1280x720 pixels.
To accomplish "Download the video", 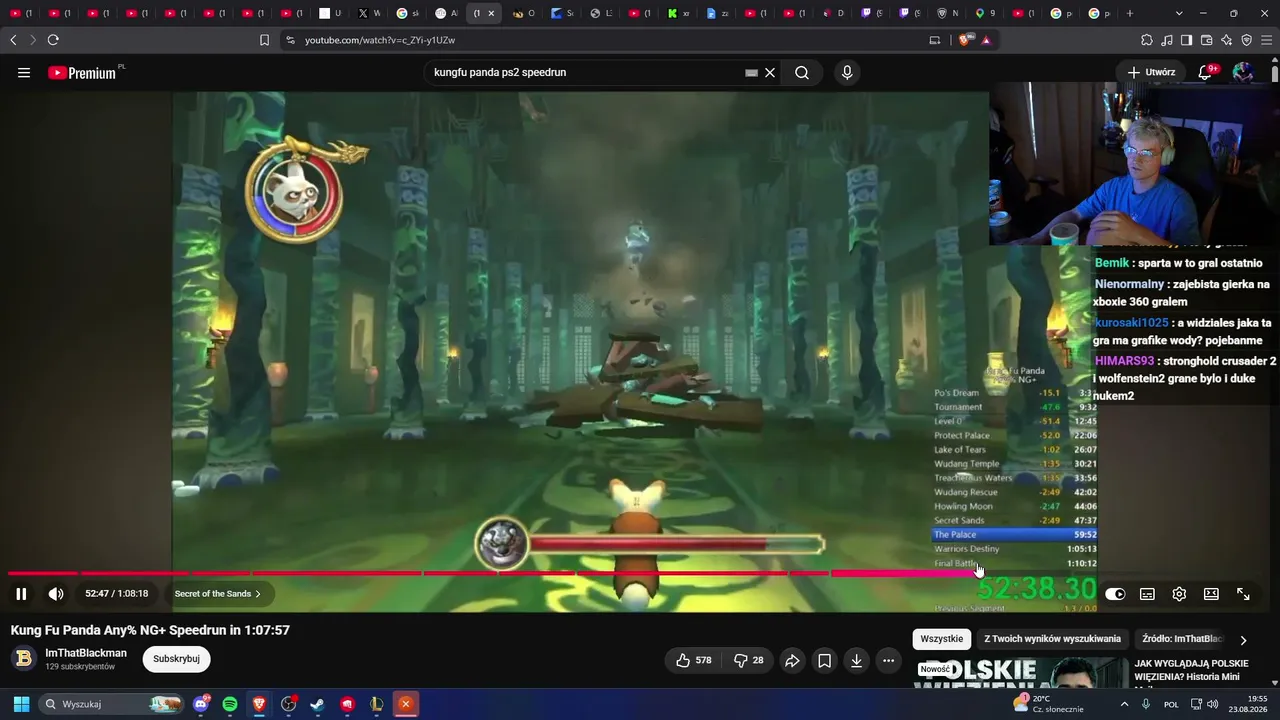I will pos(856,660).
